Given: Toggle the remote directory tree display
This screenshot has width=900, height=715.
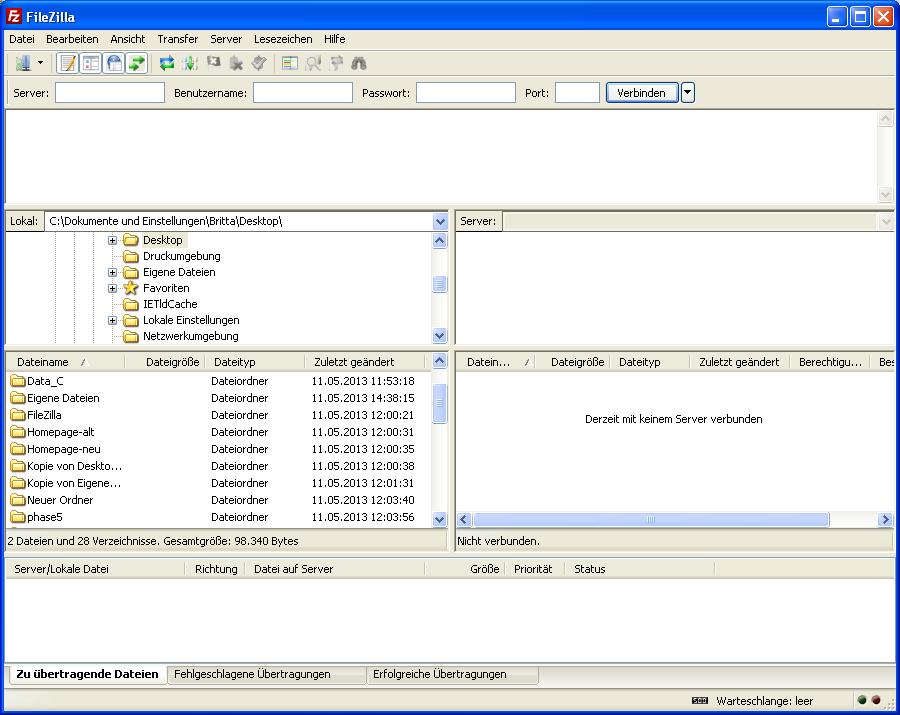Looking at the screenshot, I should click(x=114, y=63).
